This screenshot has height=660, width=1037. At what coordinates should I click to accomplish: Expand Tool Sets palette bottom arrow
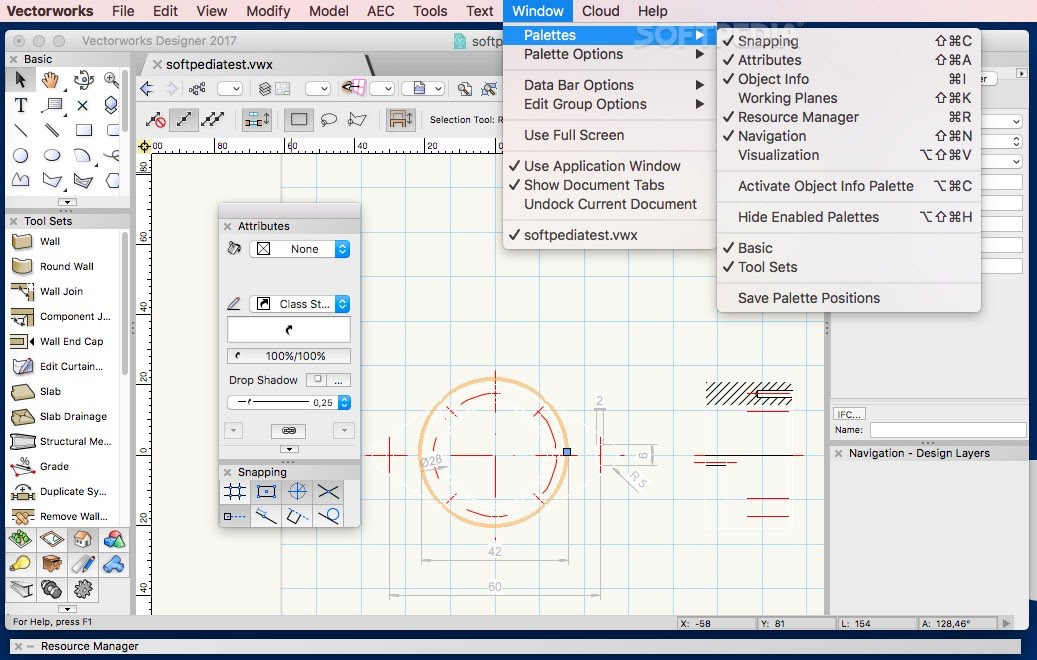tap(67, 608)
